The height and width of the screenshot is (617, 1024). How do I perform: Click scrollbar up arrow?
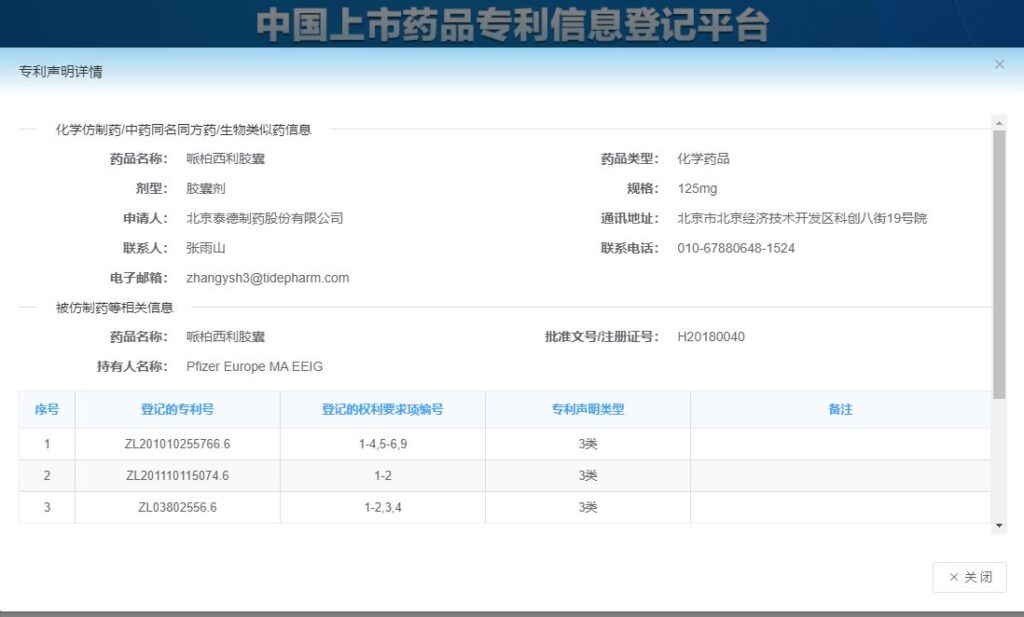point(999,122)
